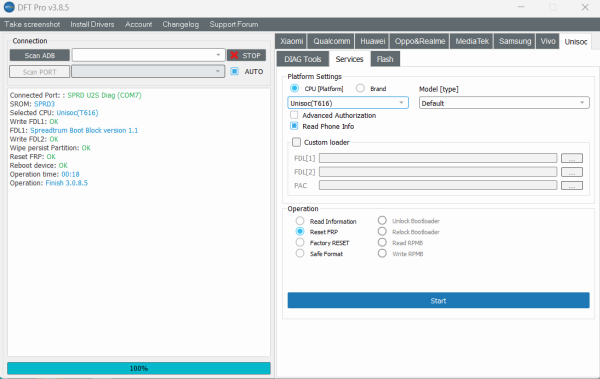Select the Services sub-tab
This screenshot has height=379, width=600.
[349, 59]
